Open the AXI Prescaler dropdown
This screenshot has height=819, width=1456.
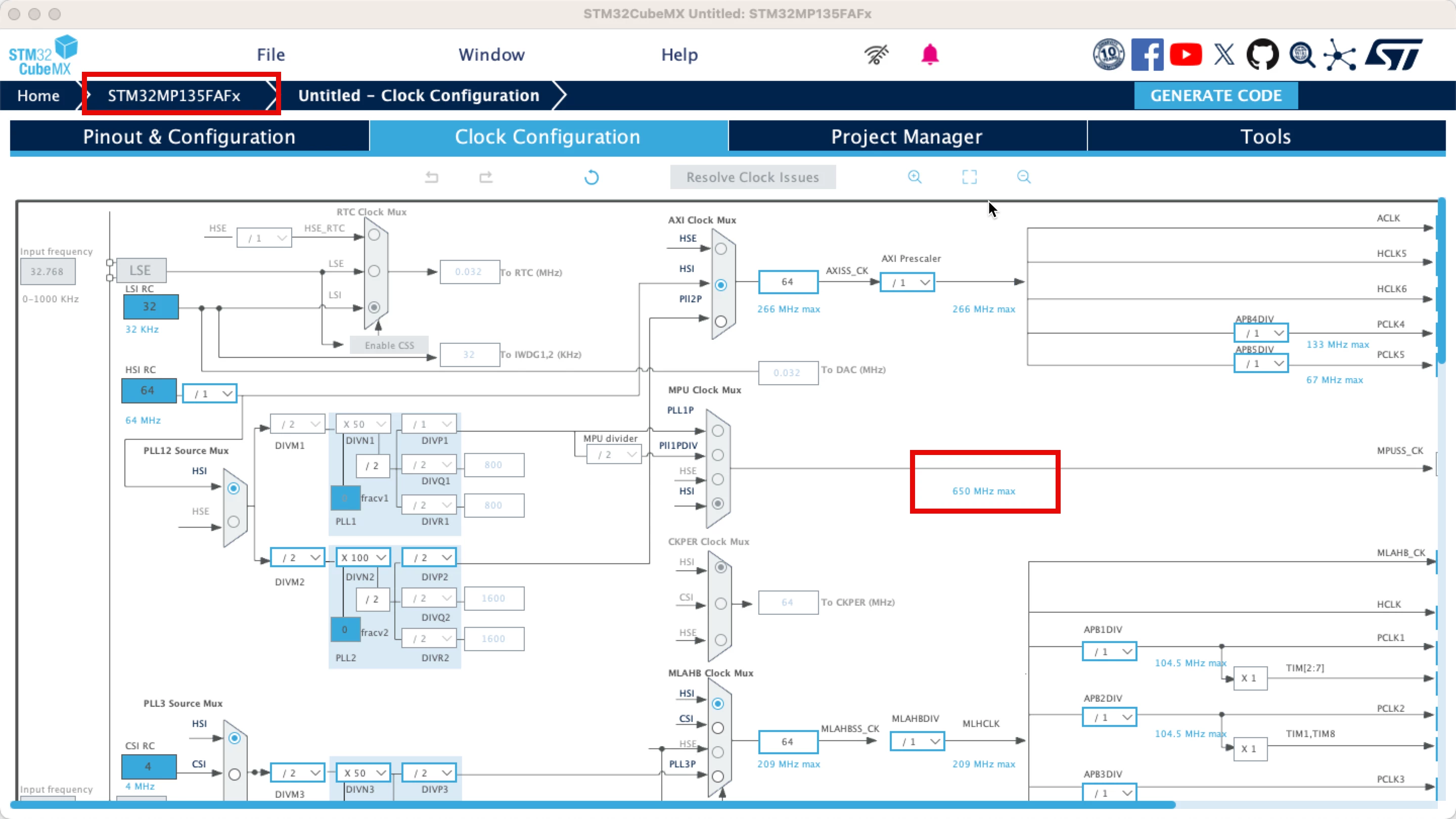click(907, 282)
